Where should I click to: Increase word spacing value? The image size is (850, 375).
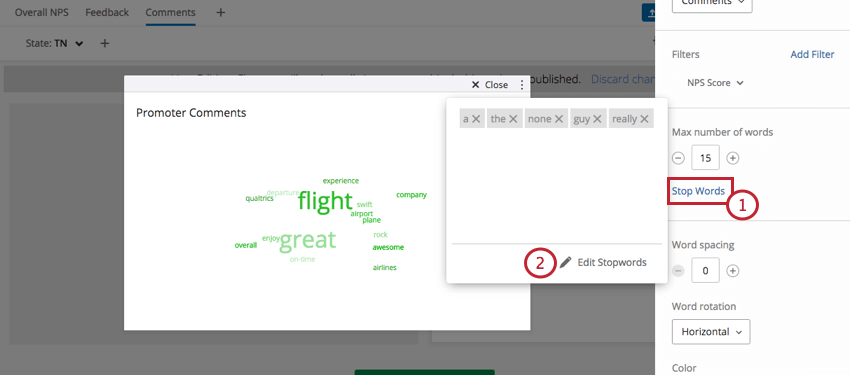pyautogui.click(x=732, y=270)
